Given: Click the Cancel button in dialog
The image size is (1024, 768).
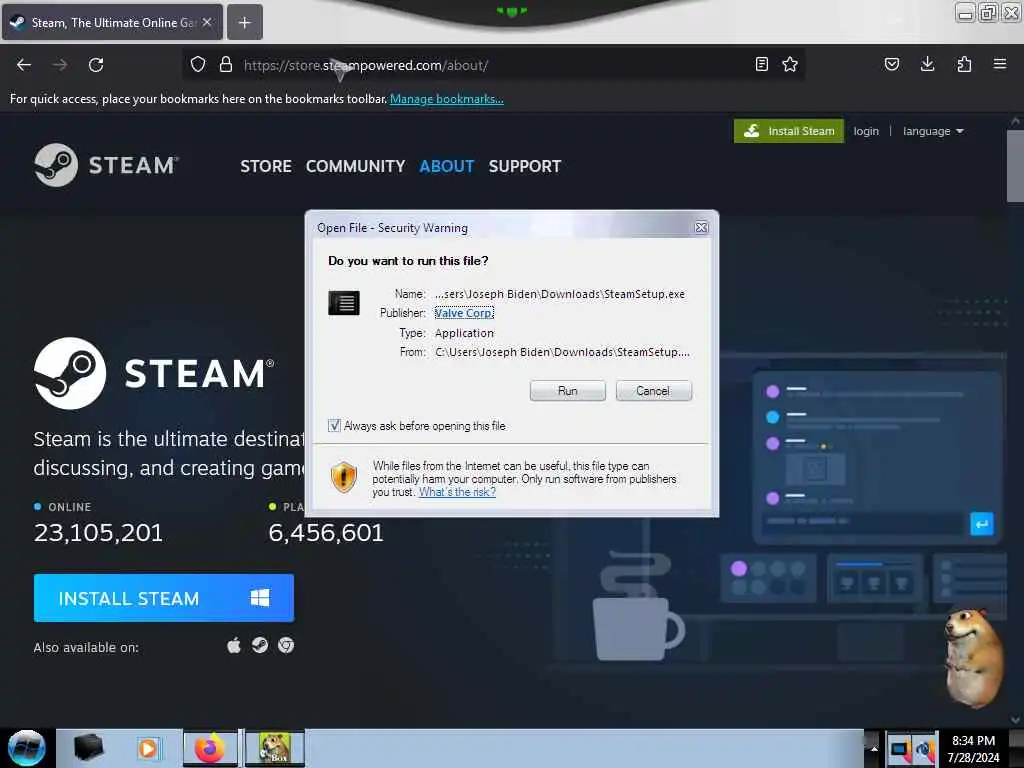Looking at the screenshot, I should pyautogui.click(x=653, y=391).
